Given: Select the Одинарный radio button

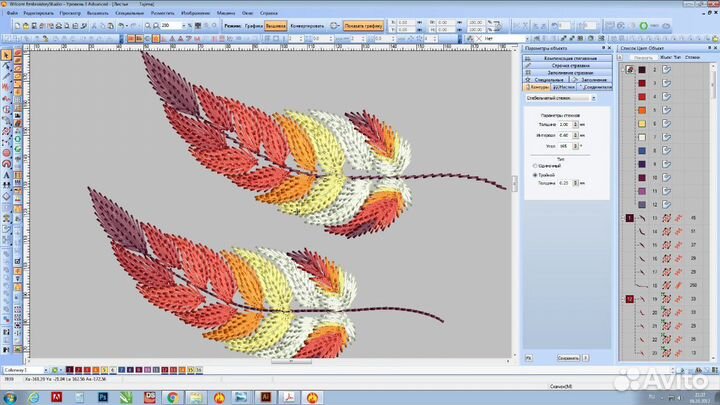Looking at the screenshot, I should (x=533, y=166).
